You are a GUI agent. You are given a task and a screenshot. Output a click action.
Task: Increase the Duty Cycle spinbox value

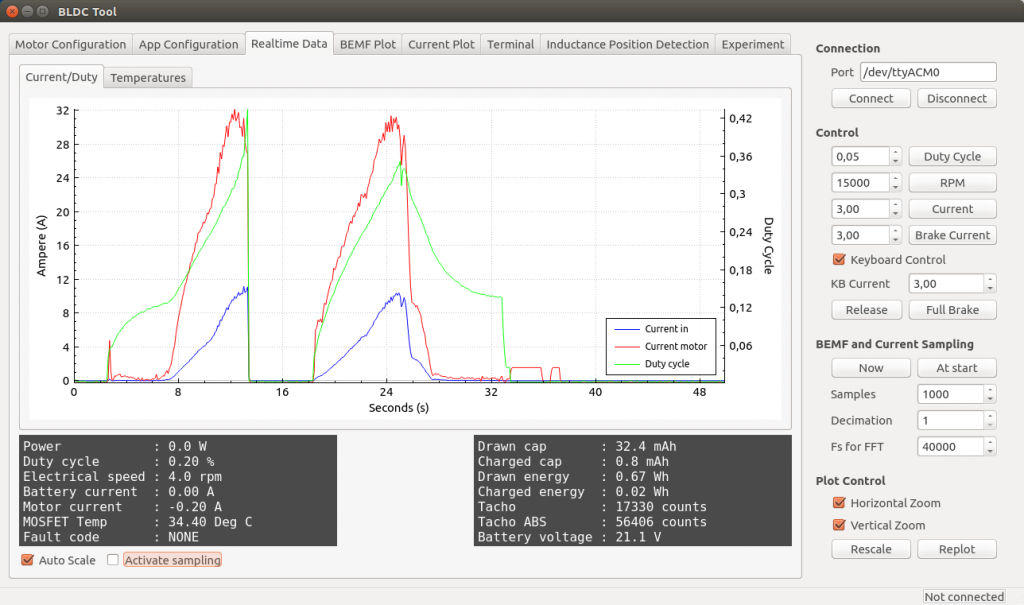click(895, 152)
